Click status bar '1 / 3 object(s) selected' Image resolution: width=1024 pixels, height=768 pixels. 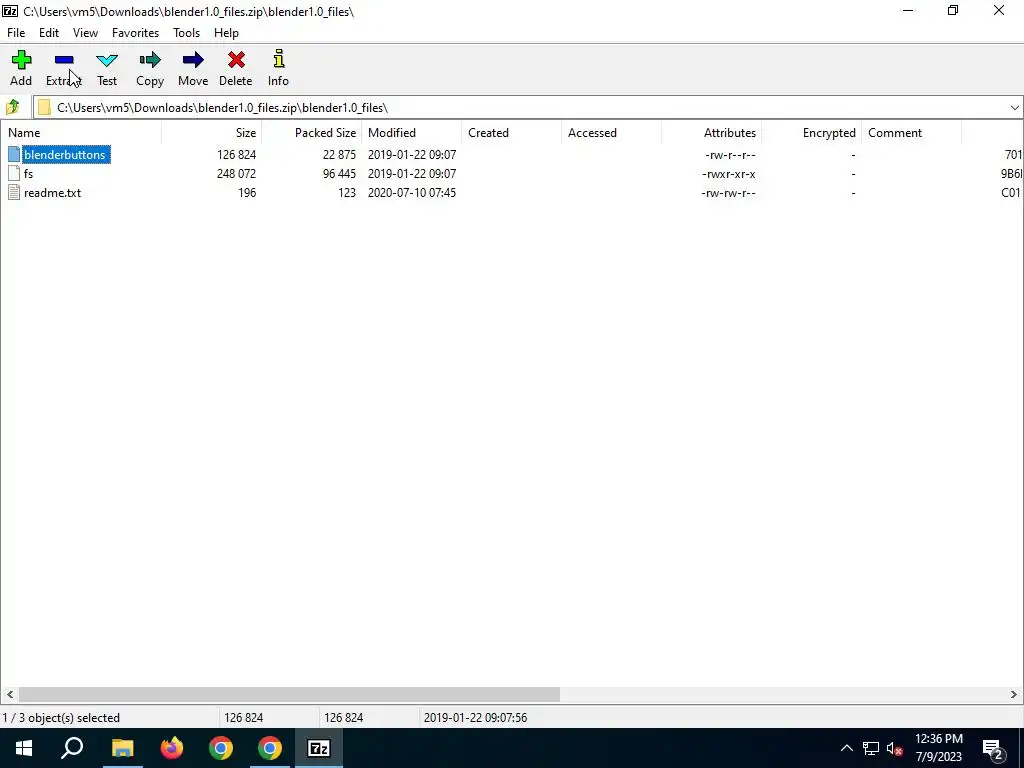coord(61,718)
